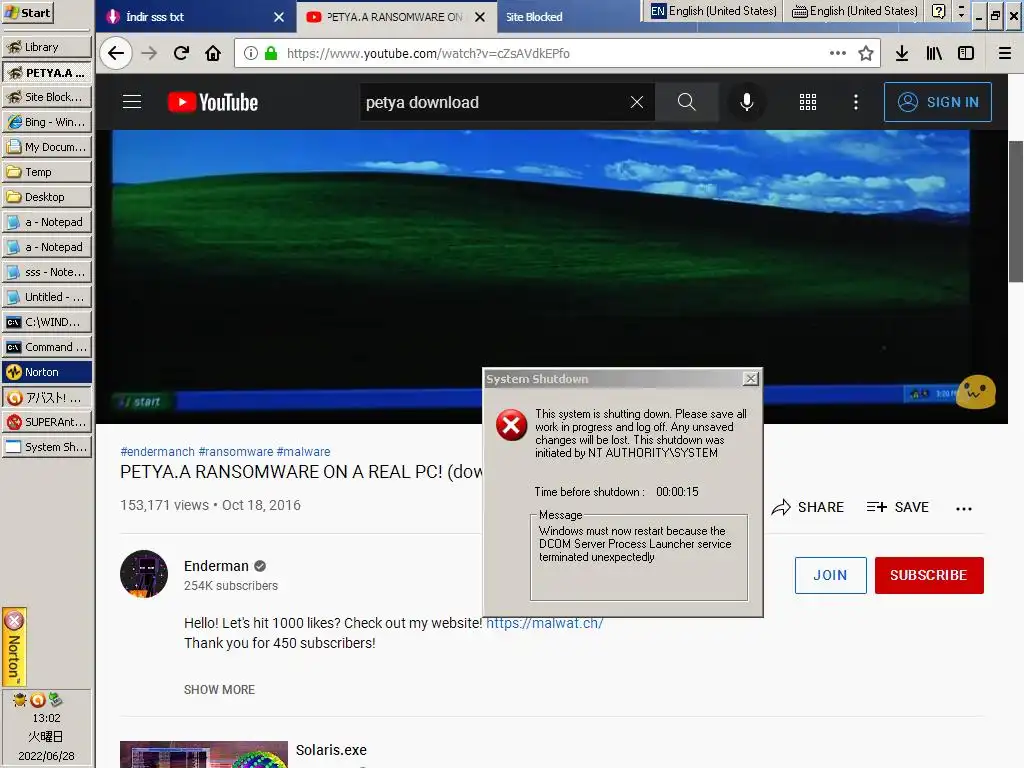Switch to Norton taskbar item
The image size is (1024, 768).
47,372
